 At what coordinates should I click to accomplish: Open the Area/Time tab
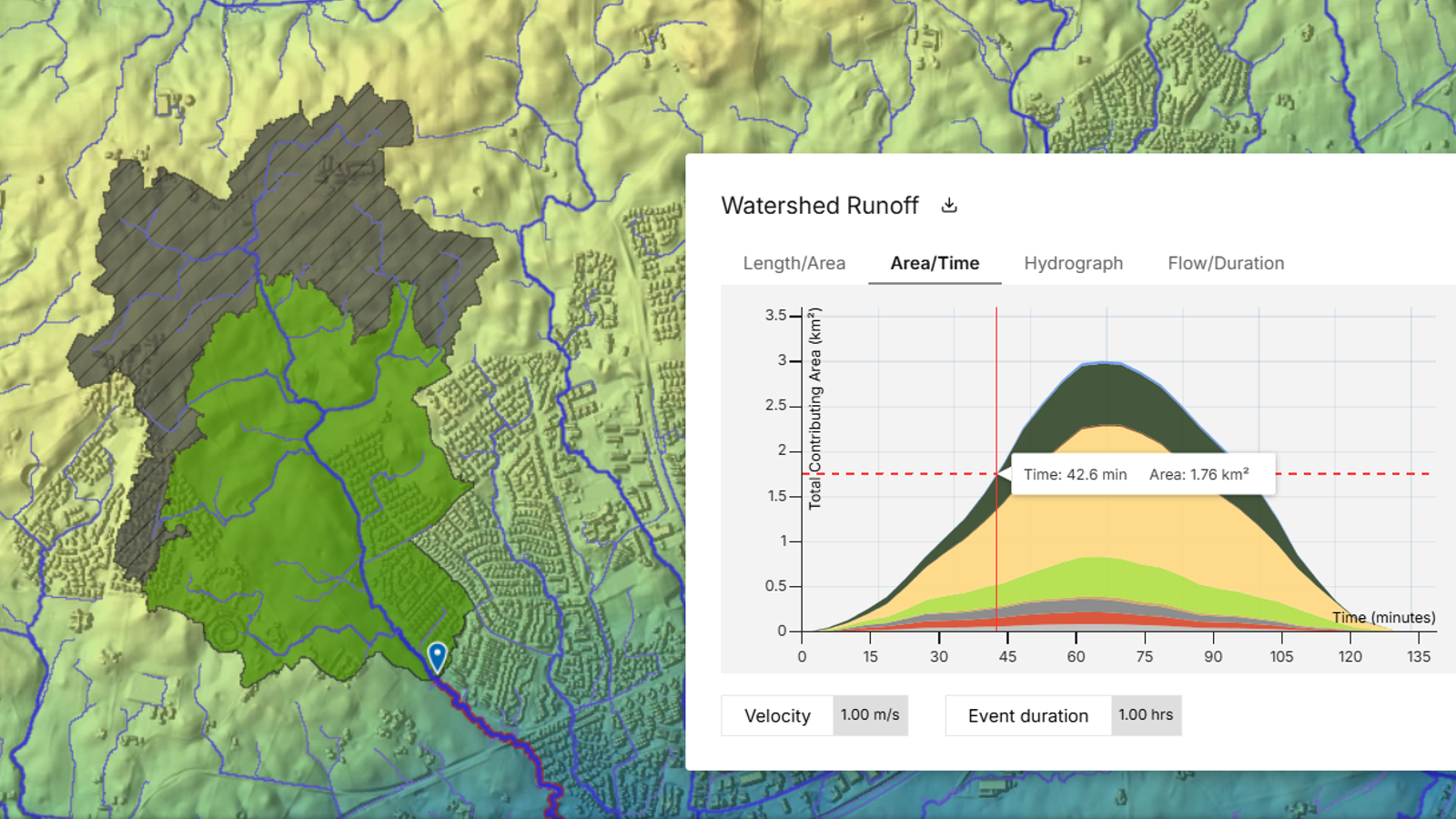point(935,263)
